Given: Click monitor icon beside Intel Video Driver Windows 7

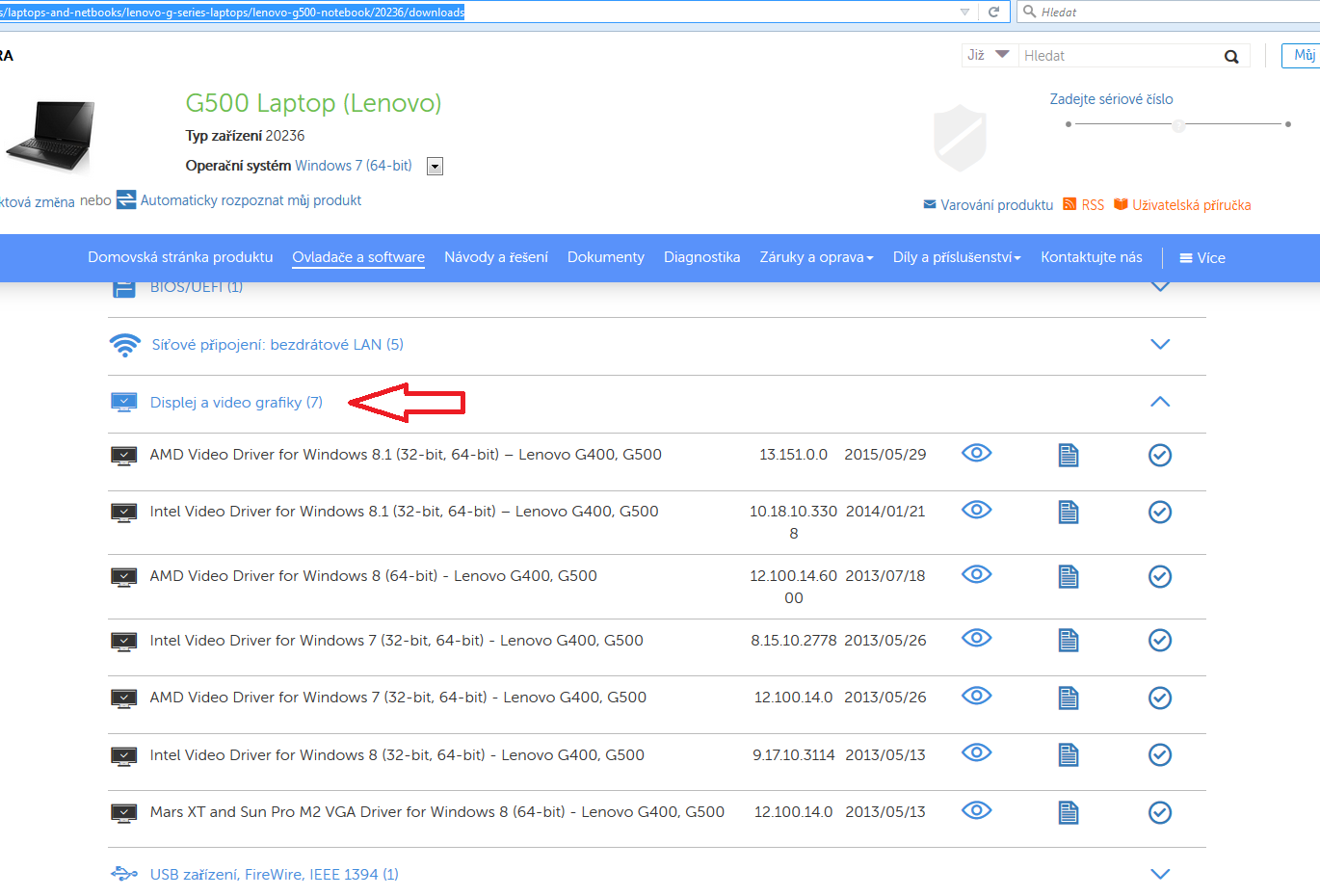Looking at the screenshot, I should (123, 641).
